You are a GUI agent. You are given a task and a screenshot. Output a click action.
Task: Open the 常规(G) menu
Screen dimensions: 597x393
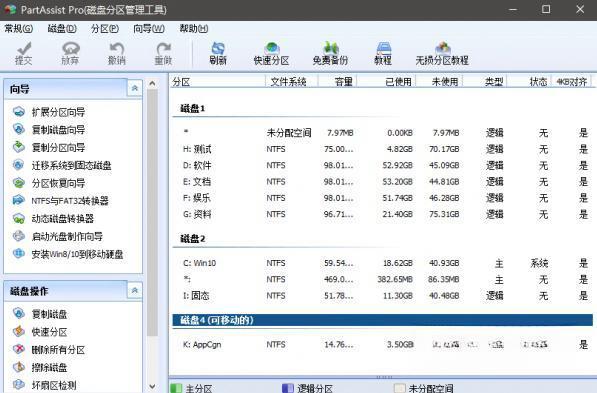[18, 29]
